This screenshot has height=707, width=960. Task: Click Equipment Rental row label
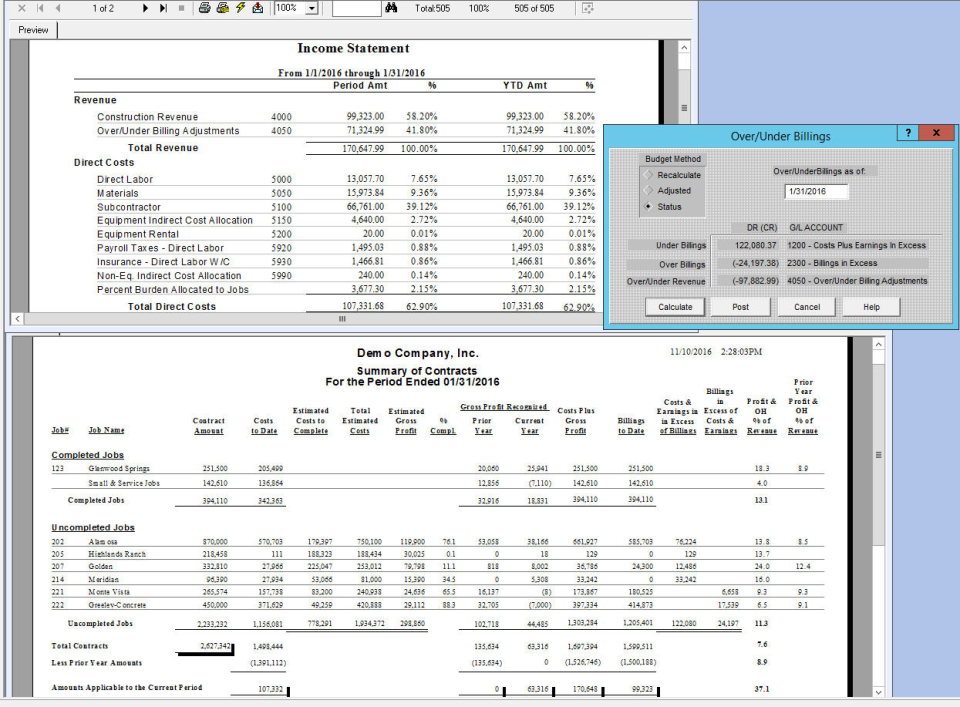click(x=138, y=234)
